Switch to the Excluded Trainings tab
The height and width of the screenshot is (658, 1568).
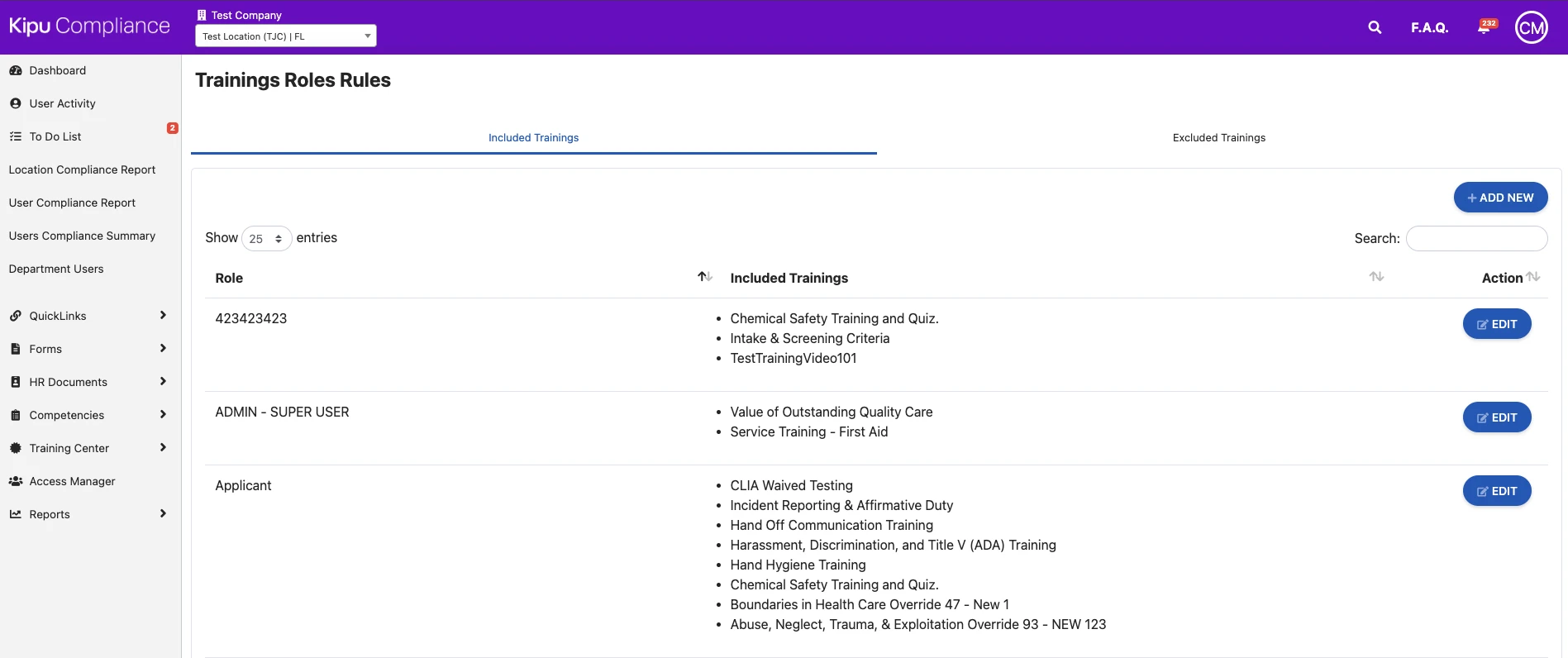1218,138
